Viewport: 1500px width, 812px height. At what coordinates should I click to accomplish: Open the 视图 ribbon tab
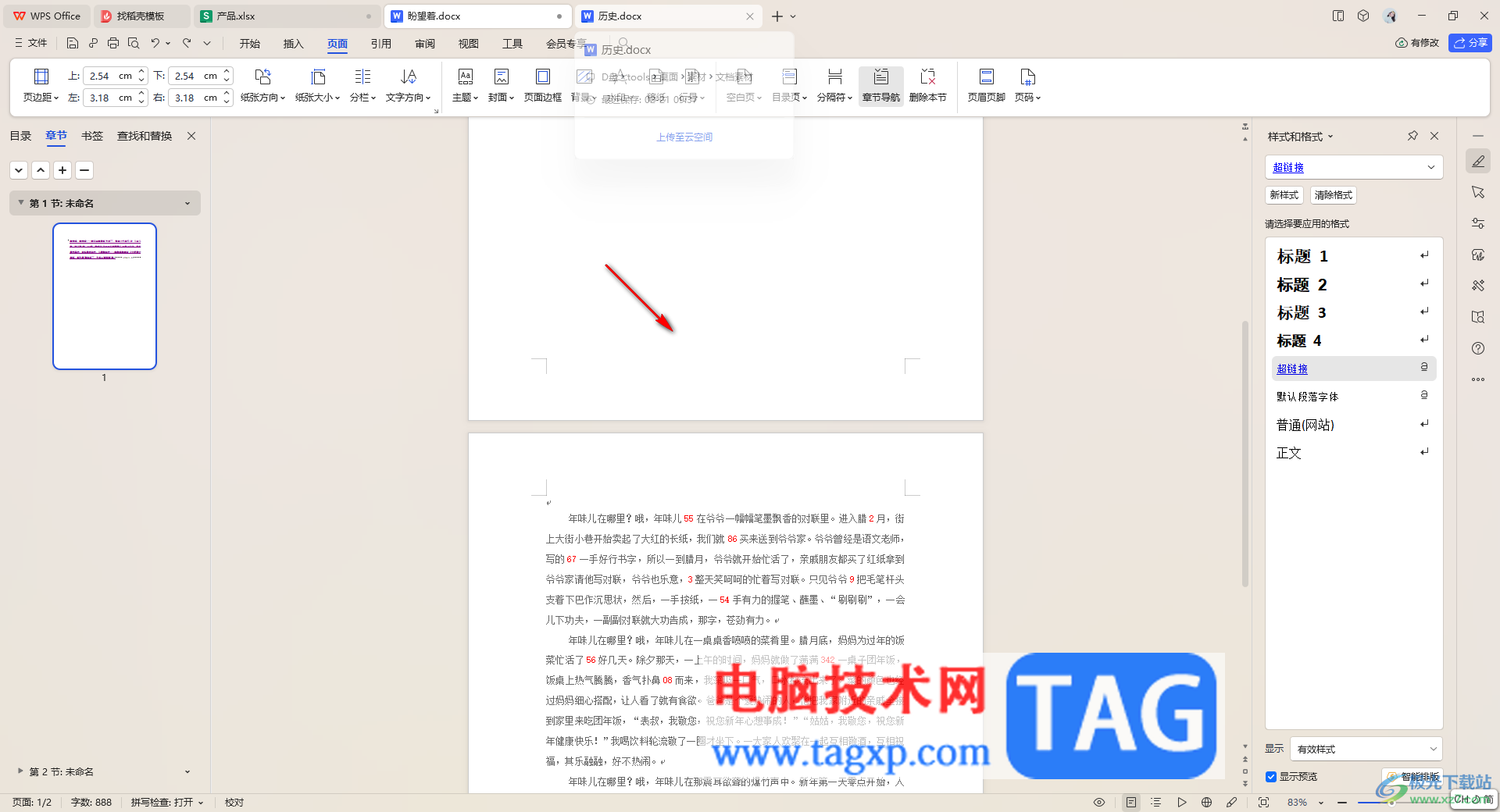(469, 44)
